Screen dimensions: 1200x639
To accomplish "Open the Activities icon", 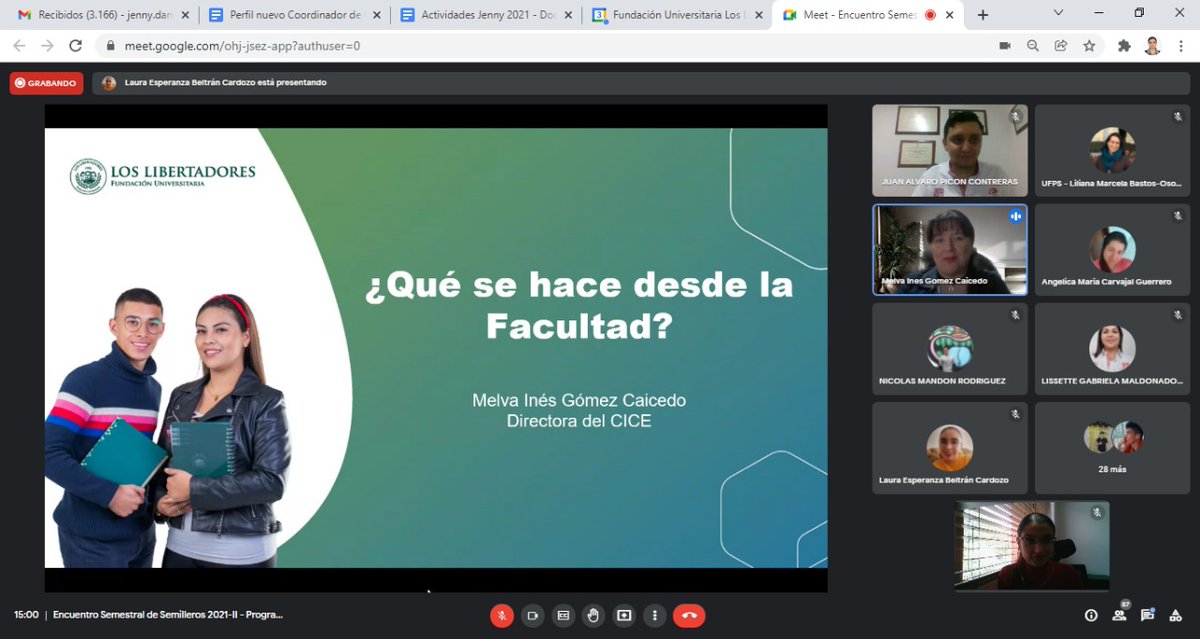I will click(1176, 615).
